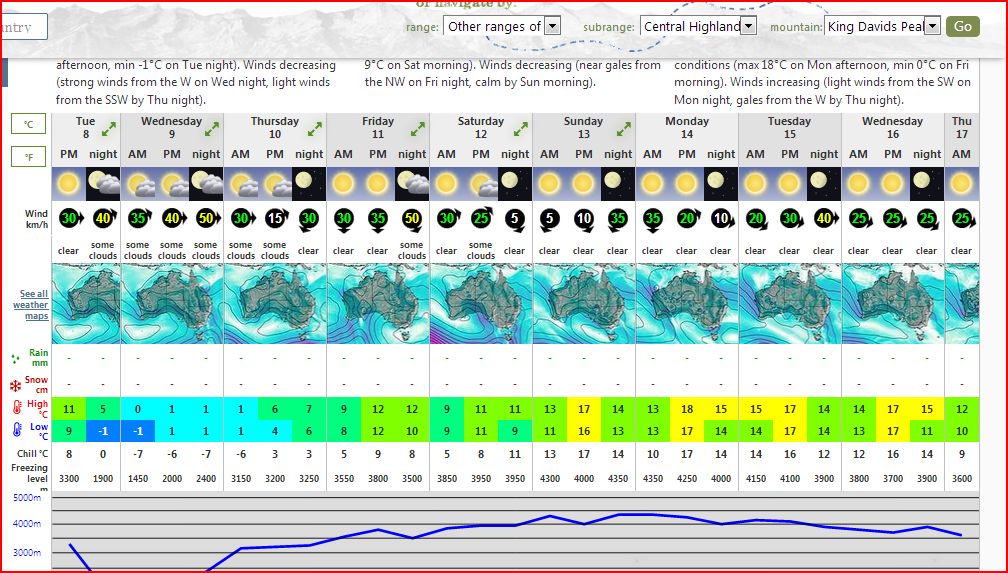Viewport: 1008px width, 573px height.
Task: Click Tue 8 night low -1 cell
Action: click(x=103, y=431)
